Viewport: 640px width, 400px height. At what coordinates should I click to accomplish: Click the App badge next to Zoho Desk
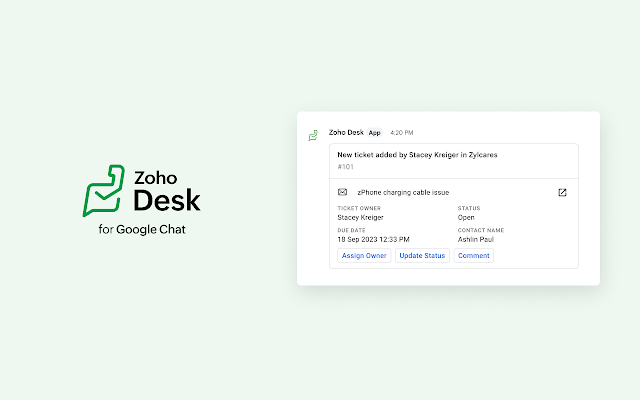tap(374, 133)
